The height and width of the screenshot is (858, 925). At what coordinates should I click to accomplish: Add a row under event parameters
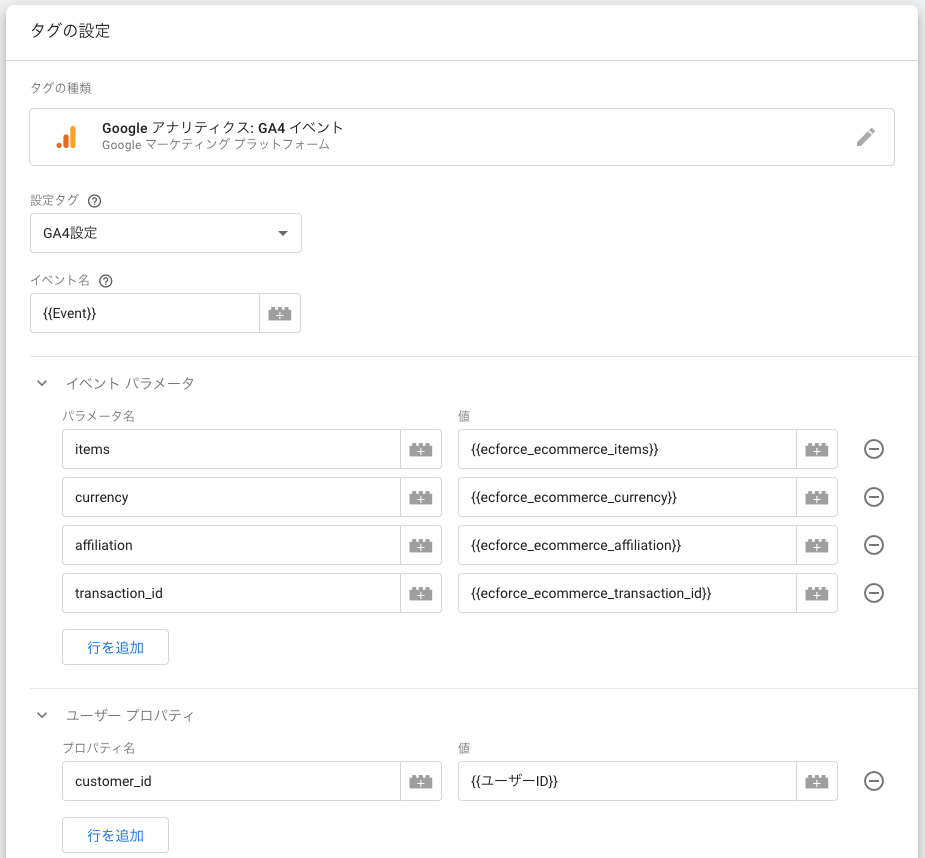[116, 647]
